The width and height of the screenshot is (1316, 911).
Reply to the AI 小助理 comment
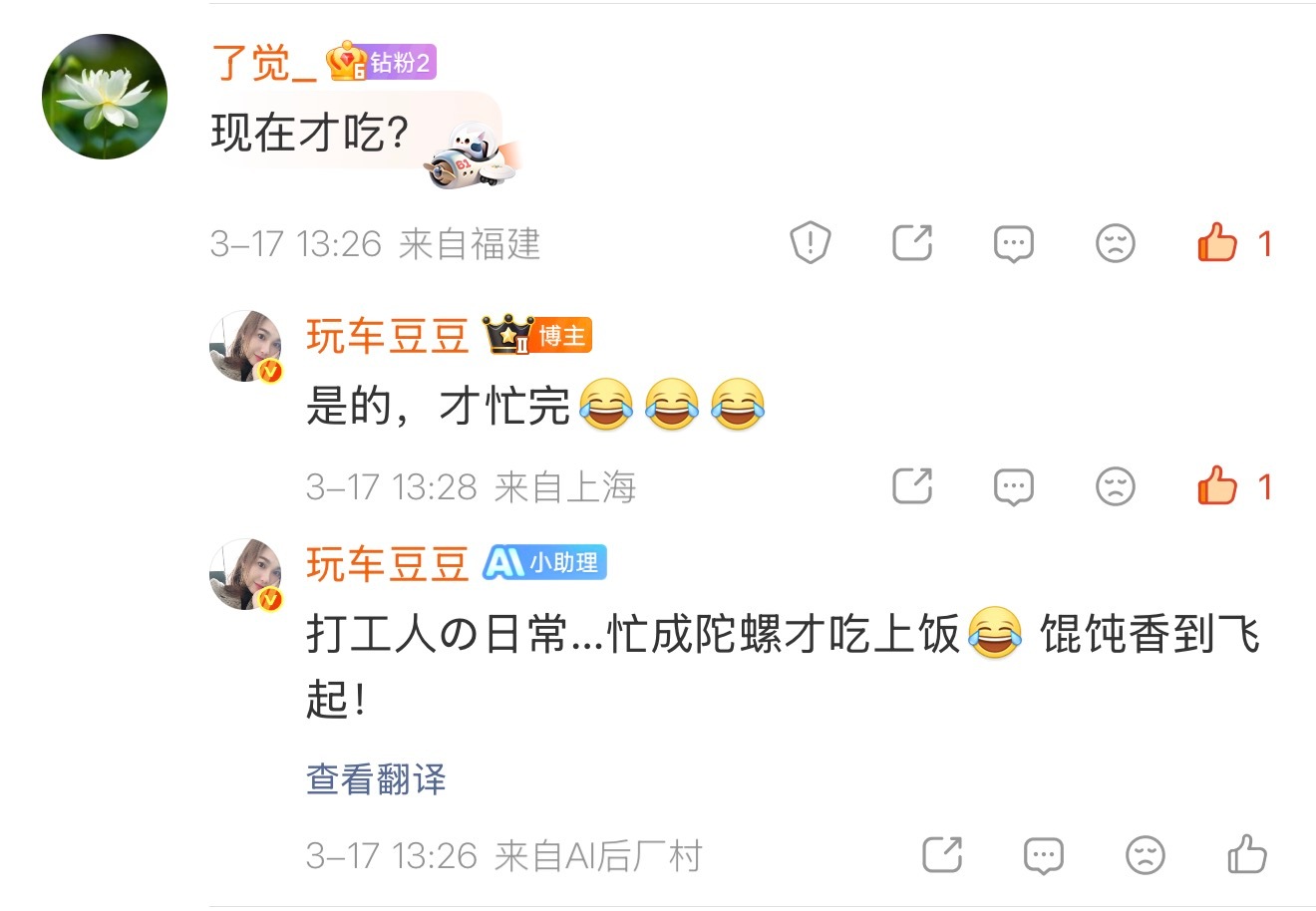tap(1044, 856)
